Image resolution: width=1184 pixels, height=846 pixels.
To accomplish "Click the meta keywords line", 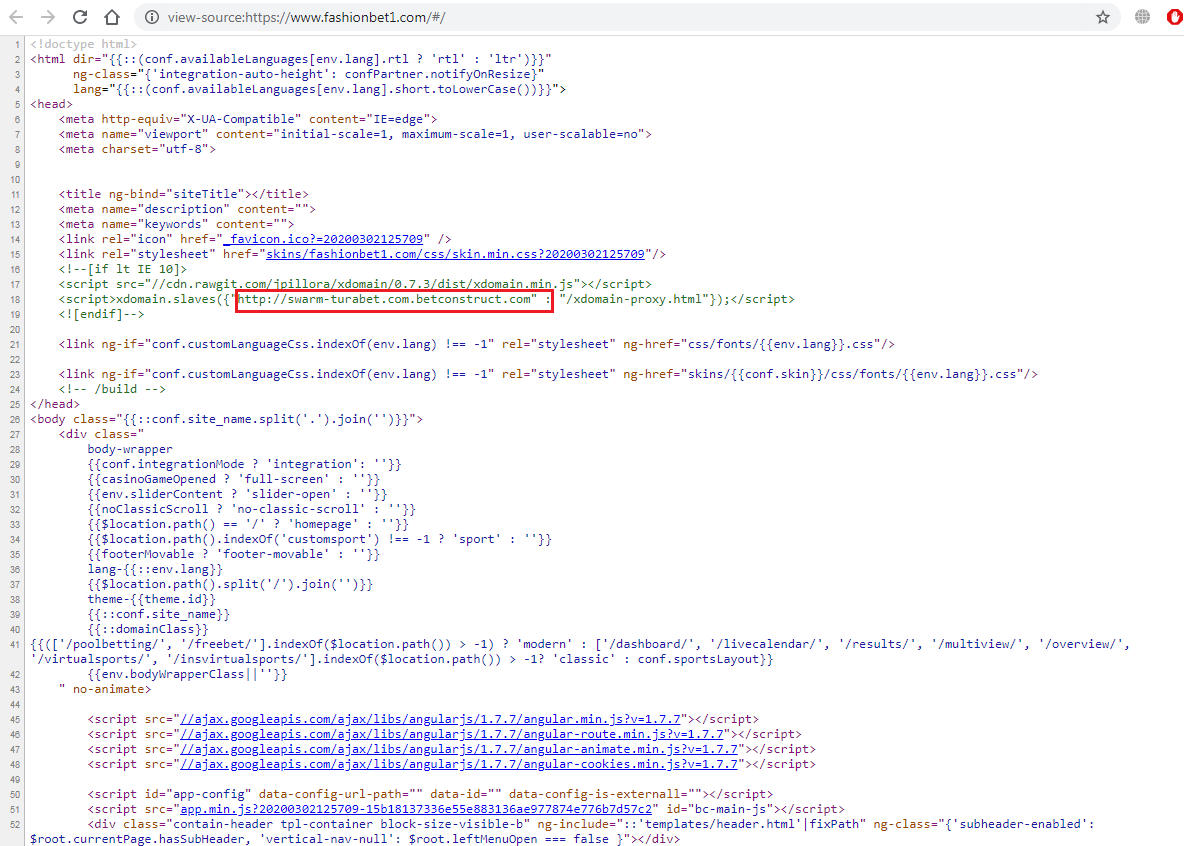I will (x=177, y=224).
